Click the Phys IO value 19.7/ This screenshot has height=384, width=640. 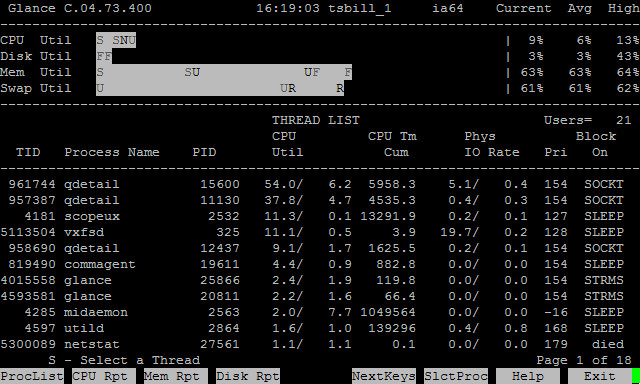pyautogui.click(x=460, y=232)
